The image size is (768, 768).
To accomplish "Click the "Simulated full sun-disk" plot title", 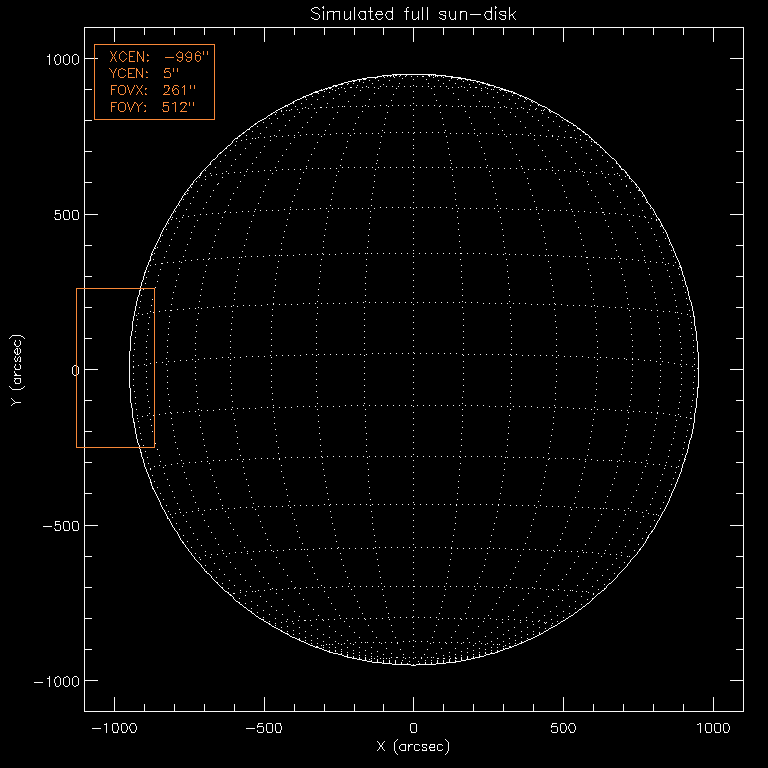I will point(413,14).
